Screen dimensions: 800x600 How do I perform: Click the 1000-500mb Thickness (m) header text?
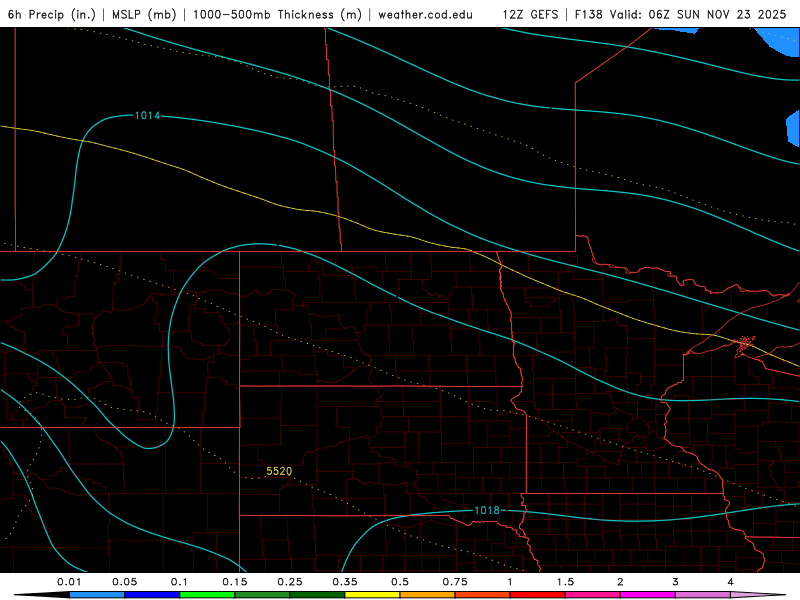(x=277, y=14)
